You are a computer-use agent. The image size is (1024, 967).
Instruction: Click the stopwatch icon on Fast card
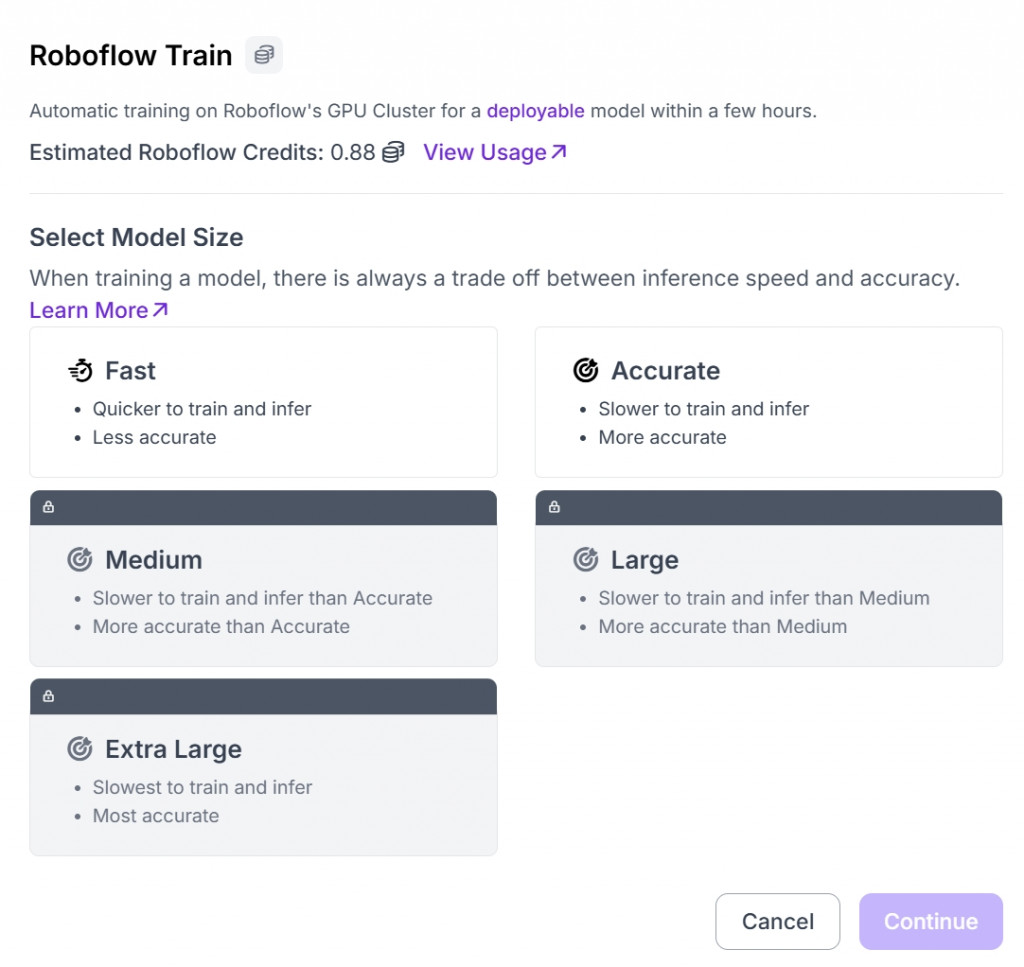click(x=80, y=371)
